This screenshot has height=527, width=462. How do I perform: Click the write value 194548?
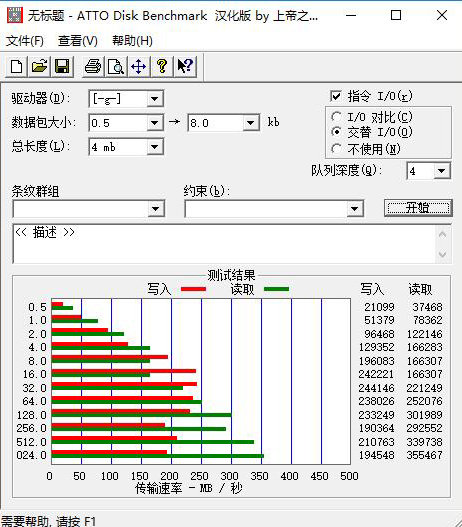[377, 455]
